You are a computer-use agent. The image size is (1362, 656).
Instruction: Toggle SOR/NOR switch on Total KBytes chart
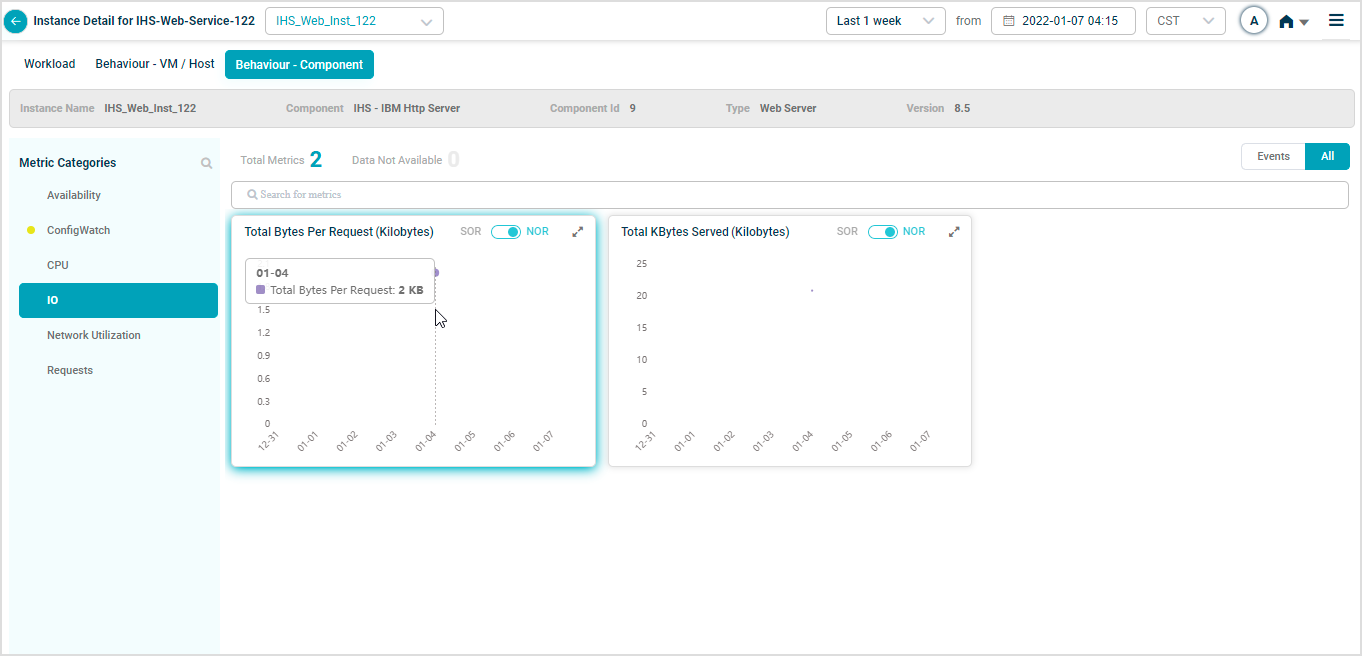click(x=882, y=232)
